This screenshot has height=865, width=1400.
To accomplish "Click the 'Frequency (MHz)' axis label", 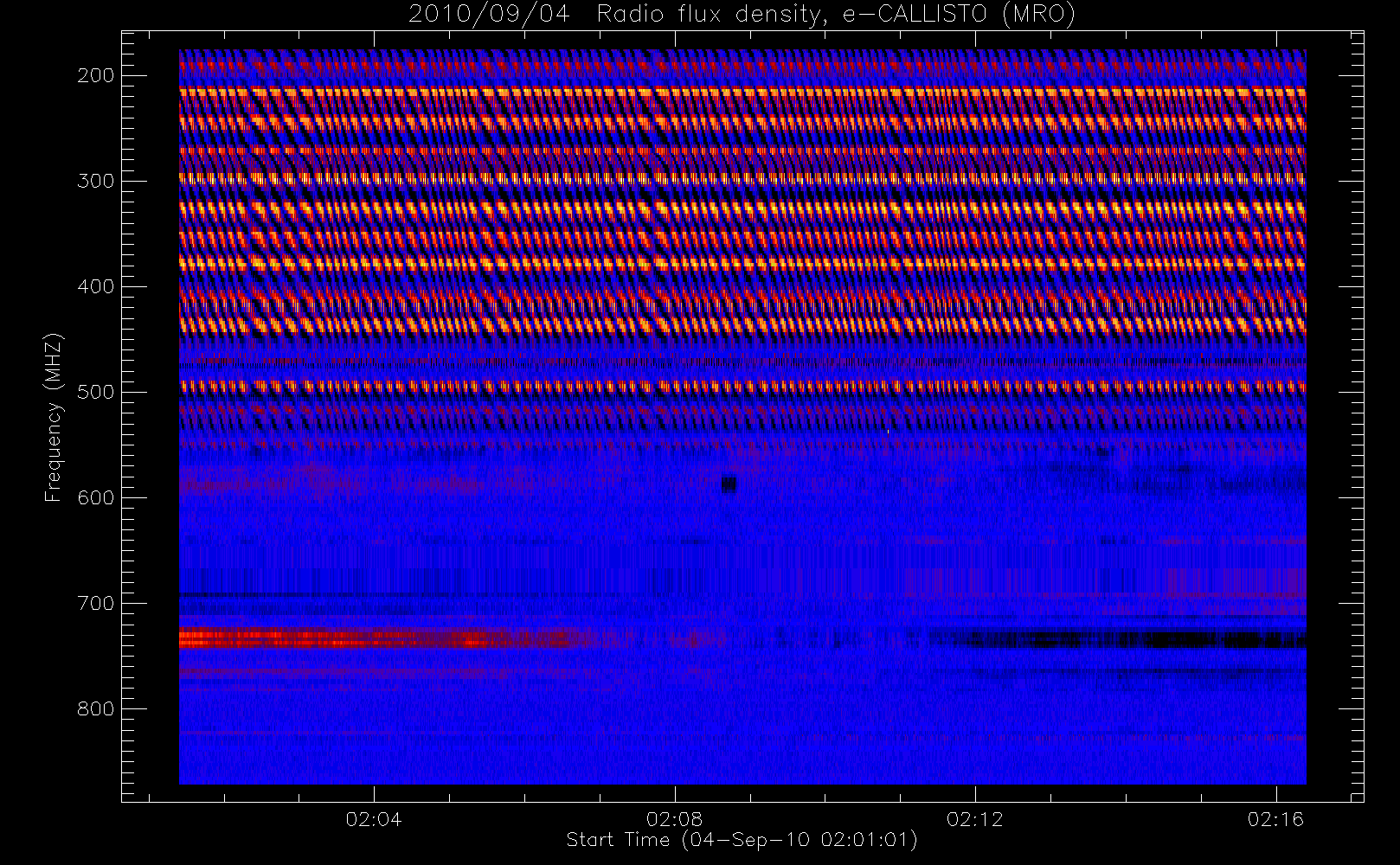I will pyautogui.click(x=54, y=418).
